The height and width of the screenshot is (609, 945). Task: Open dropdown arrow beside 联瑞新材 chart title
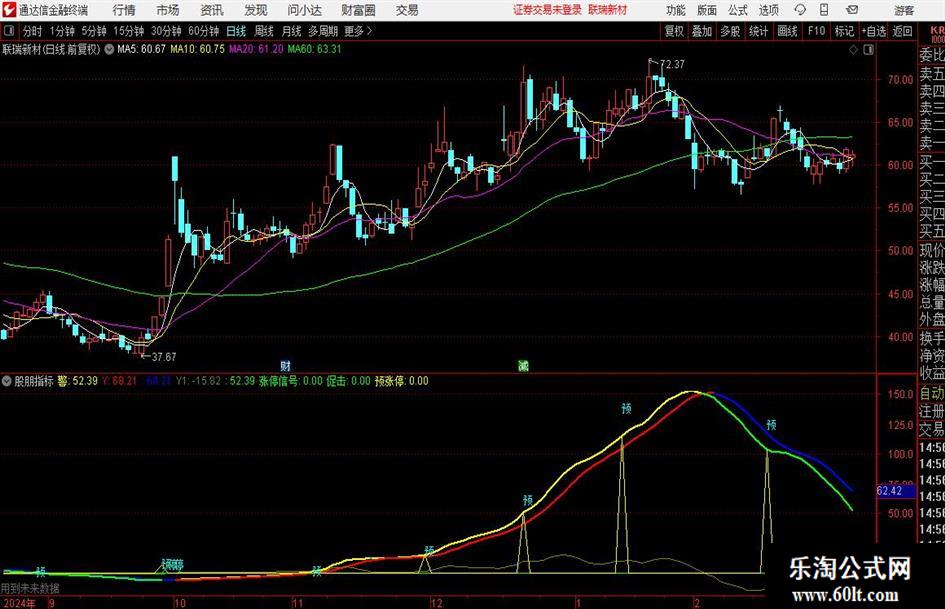click(x=109, y=49)
